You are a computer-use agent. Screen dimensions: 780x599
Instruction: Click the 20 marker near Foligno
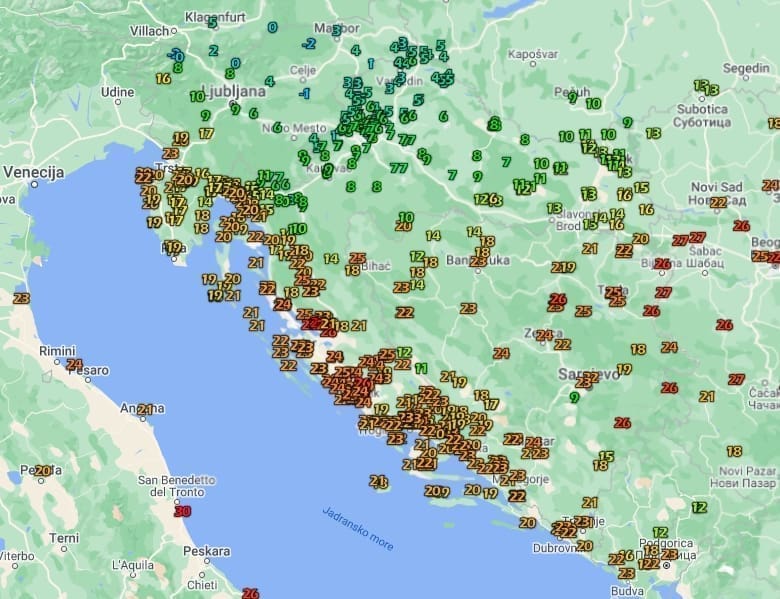click(x=42, y=470)
